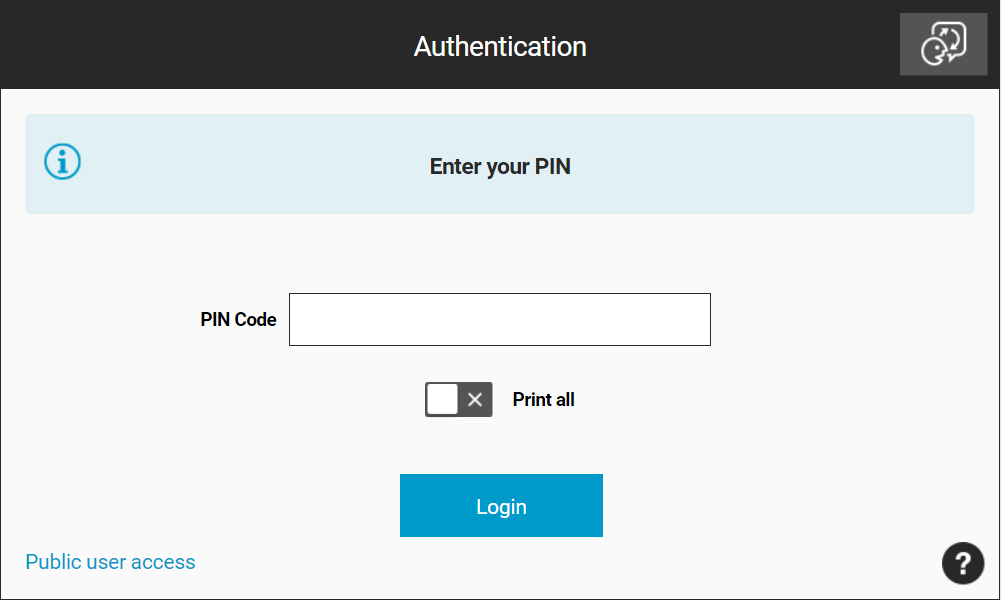Click the X mark on Print all switch
Viewport: 1001px width, 600px height.
[x=474, y=400]
